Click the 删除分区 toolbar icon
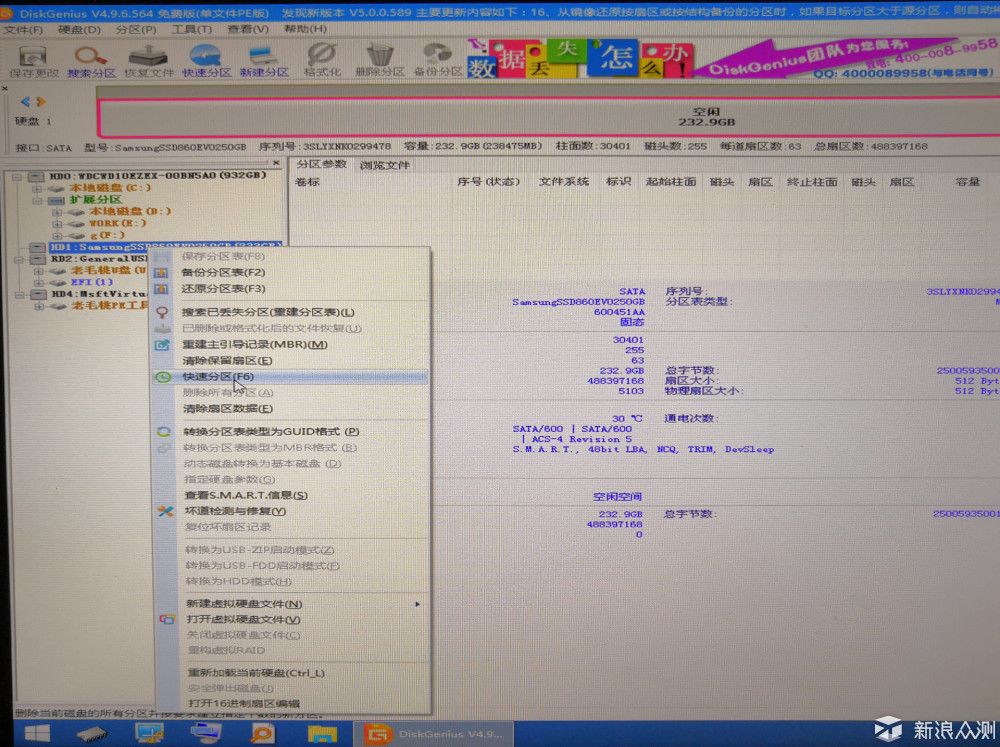The image size is (1000, 747). pos(380,61)
